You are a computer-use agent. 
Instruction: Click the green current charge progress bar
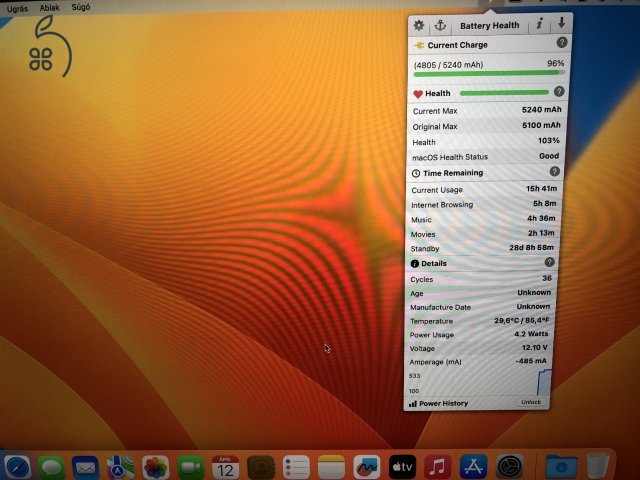click(489, 73)
